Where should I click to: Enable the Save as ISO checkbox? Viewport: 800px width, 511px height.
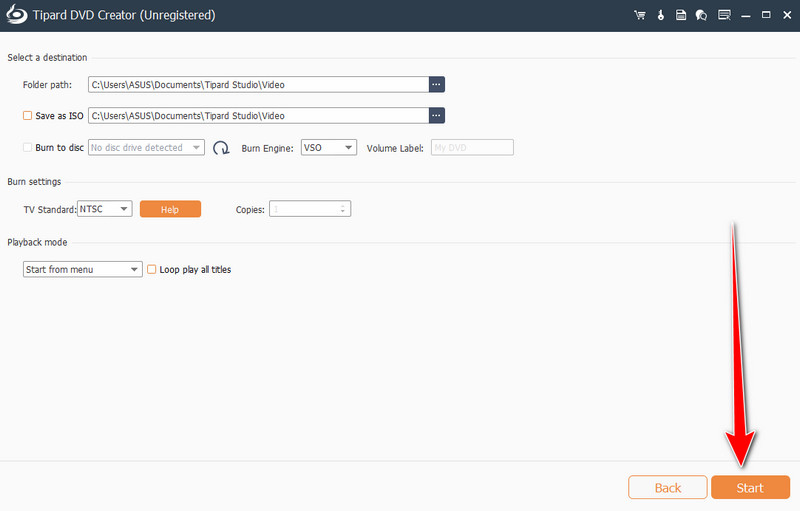pos(28,116)
